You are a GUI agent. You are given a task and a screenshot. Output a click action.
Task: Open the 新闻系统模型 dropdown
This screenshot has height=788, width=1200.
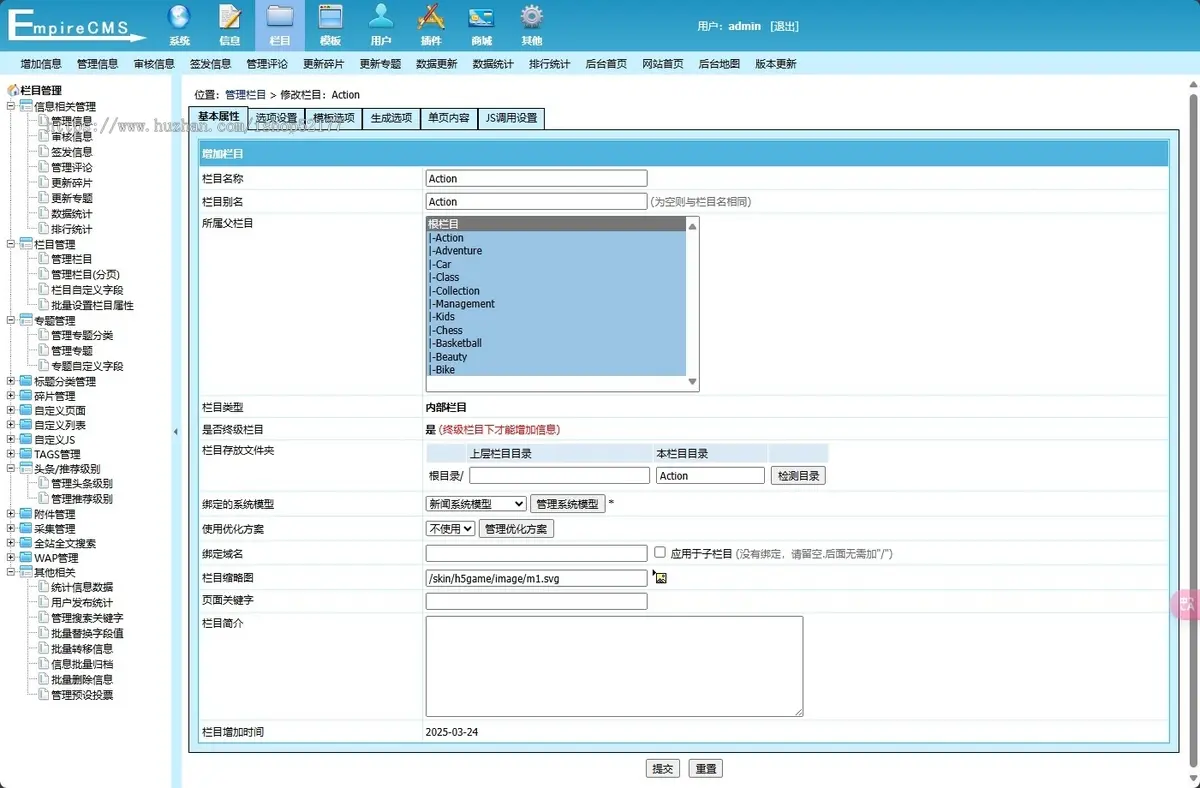click(476, 504)
